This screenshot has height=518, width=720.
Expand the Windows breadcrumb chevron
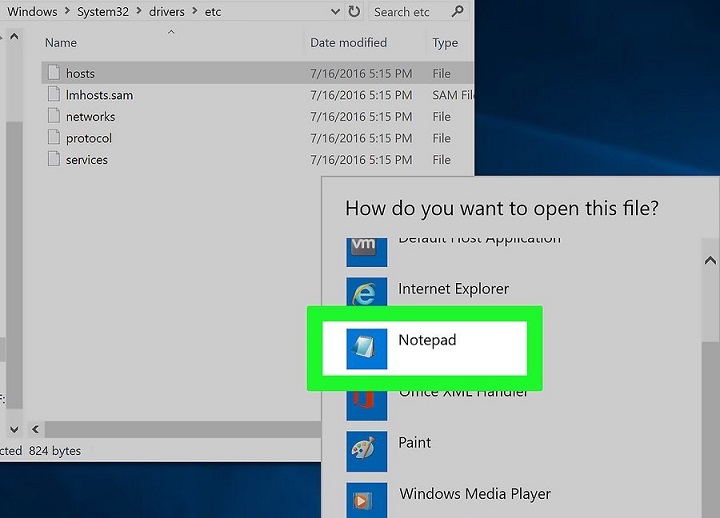pos(67,11)
